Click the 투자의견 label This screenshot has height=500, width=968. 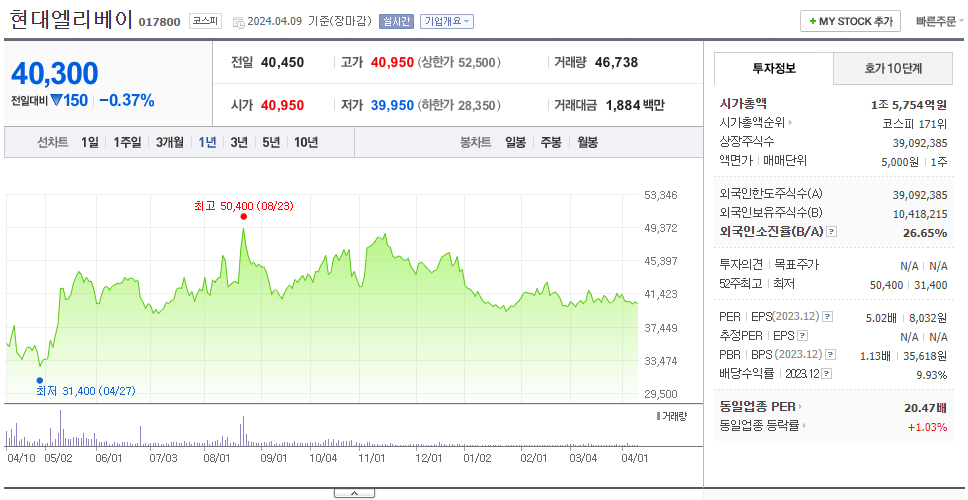point(741,264)
